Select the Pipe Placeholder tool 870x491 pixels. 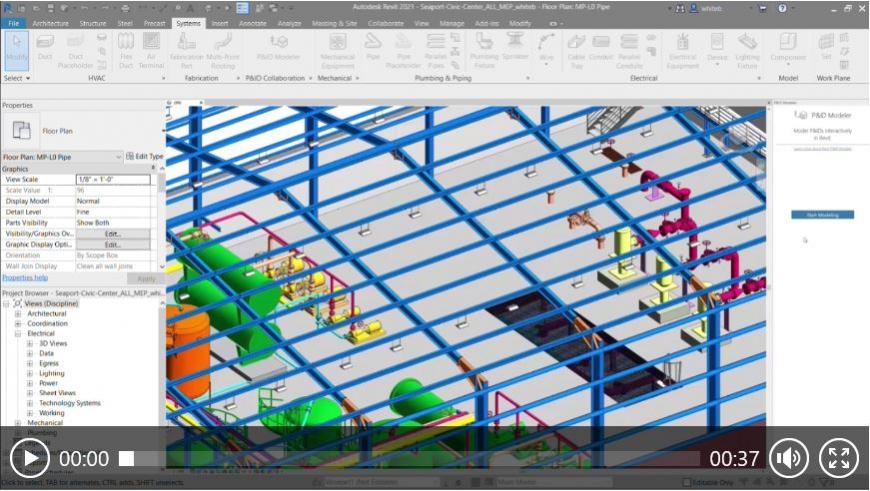(x=403, y=51)
